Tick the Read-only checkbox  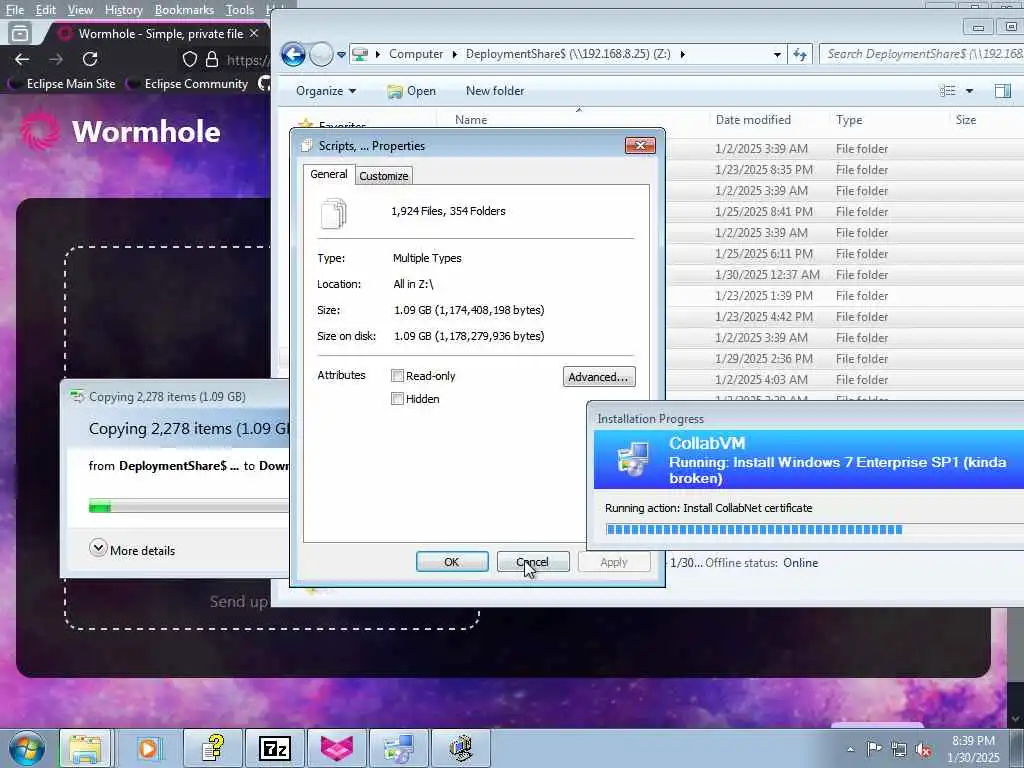(397, 376)
